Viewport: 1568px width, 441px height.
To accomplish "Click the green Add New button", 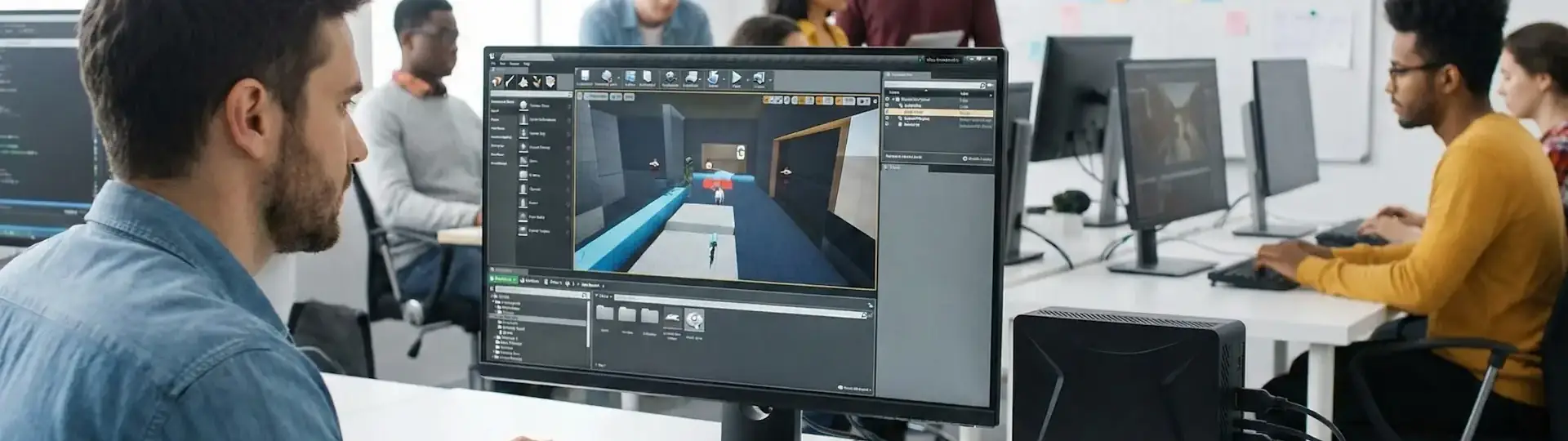I will pos(503,280).
